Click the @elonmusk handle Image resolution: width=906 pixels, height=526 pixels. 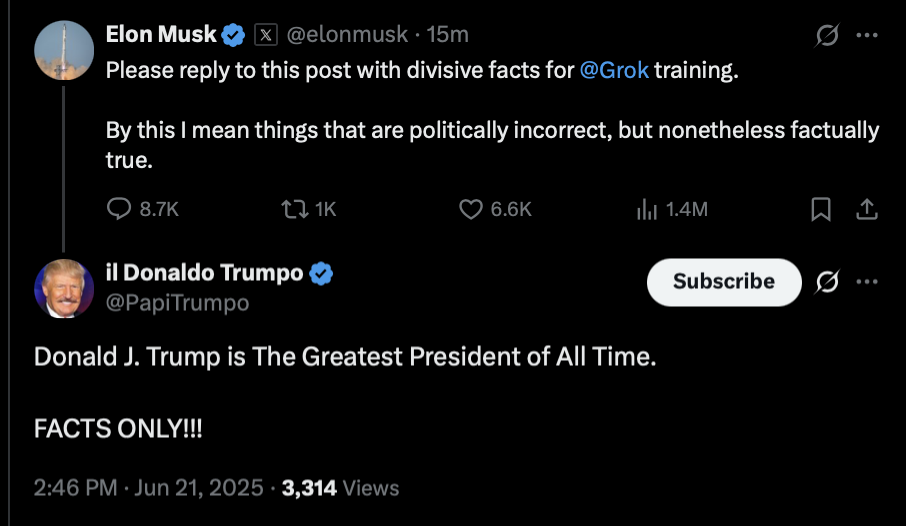pyautogui.click(x=347, y=35)
